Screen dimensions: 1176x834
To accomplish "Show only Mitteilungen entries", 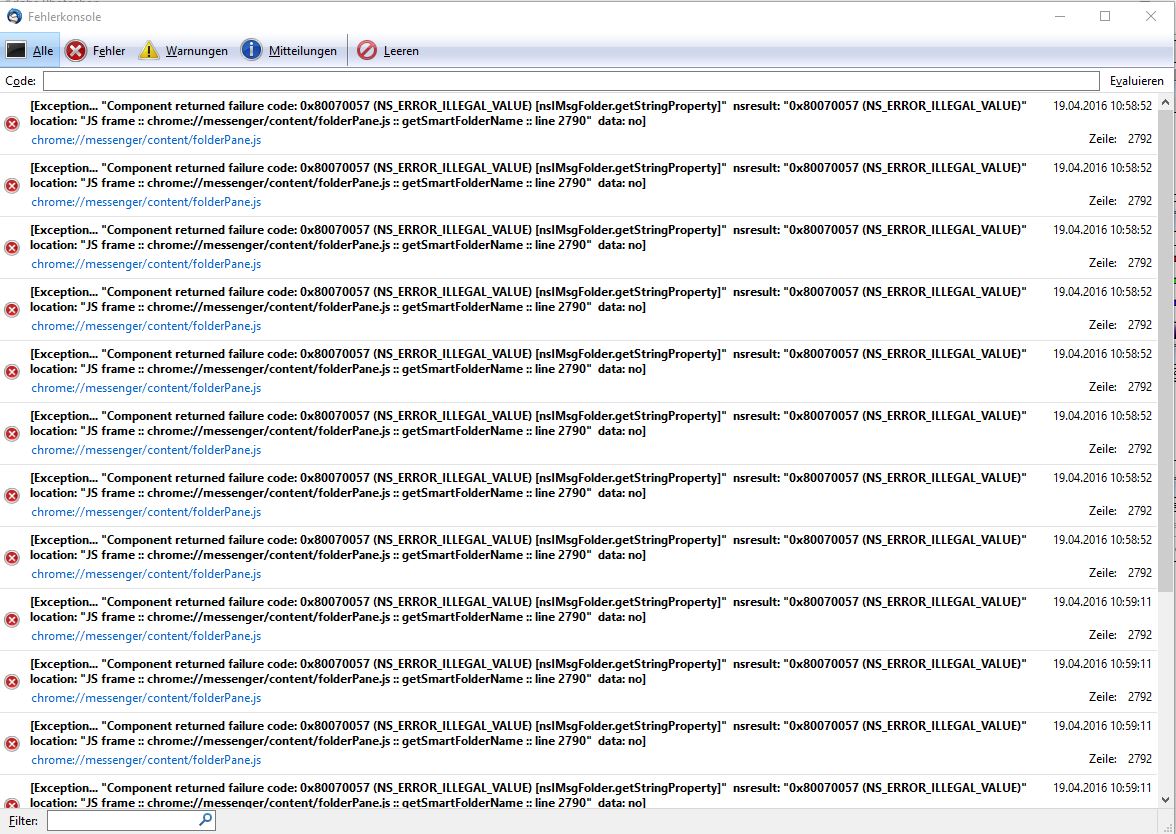I will [289, 50].
